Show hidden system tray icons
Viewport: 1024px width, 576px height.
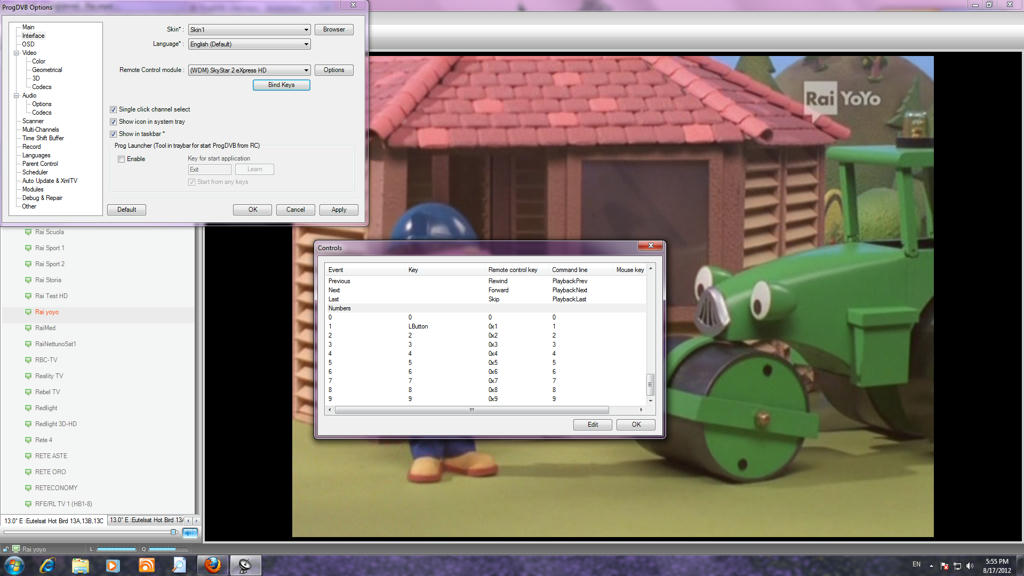[931, 566]
